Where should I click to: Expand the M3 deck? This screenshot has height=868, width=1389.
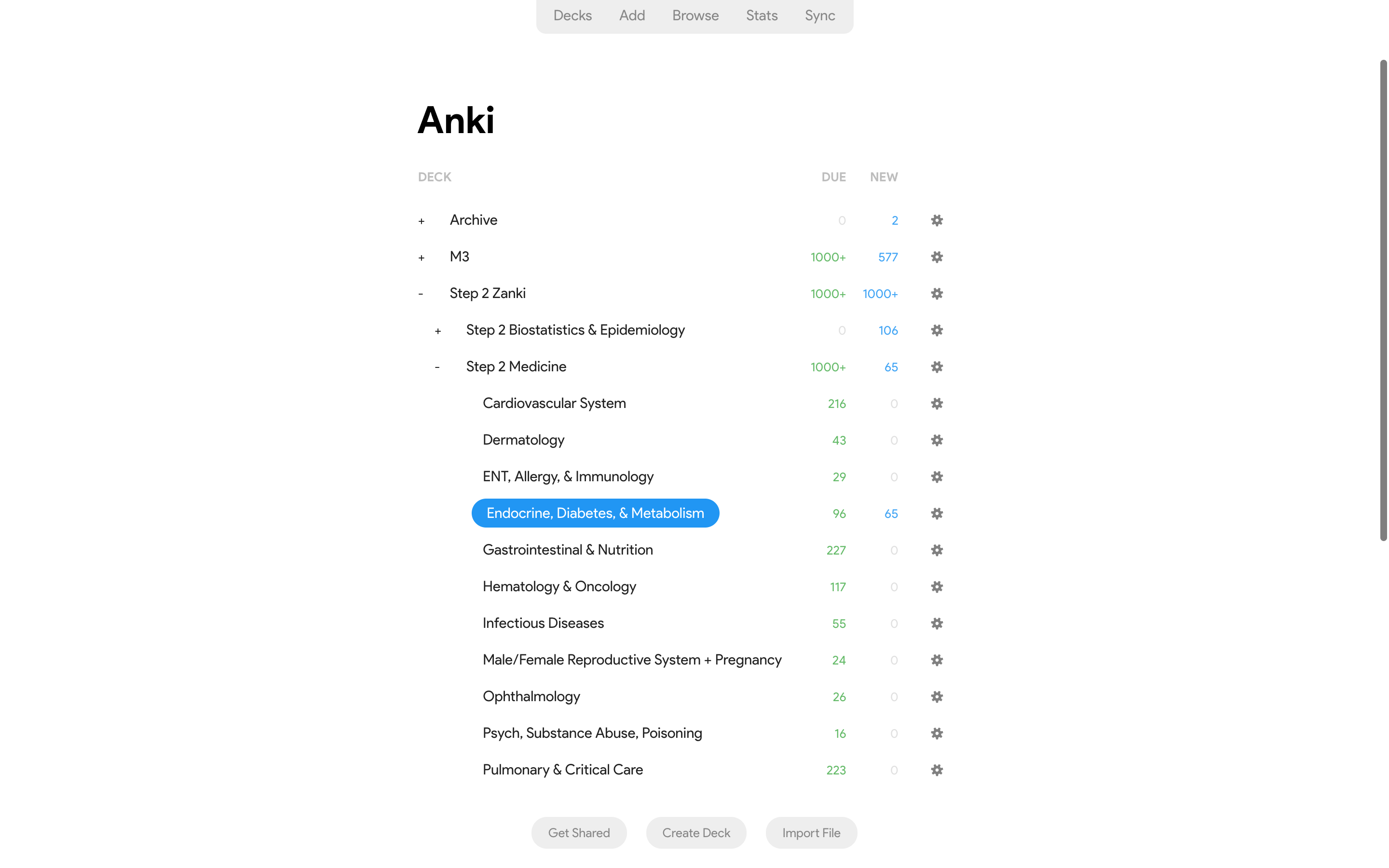422,258
